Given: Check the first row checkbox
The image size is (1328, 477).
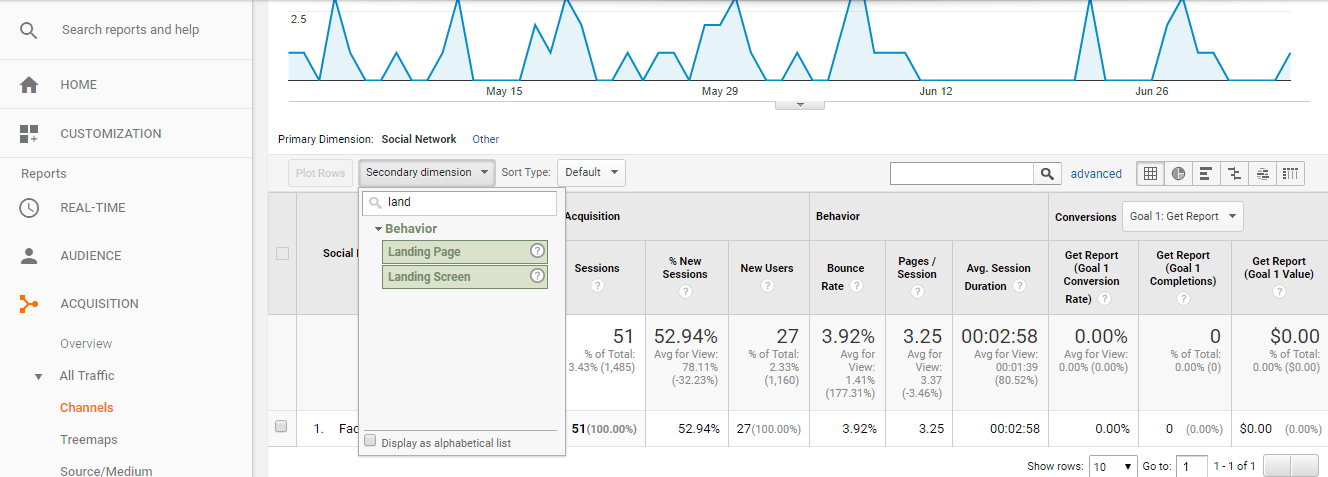Looking at the screenshot, I should tap(281, 427).
